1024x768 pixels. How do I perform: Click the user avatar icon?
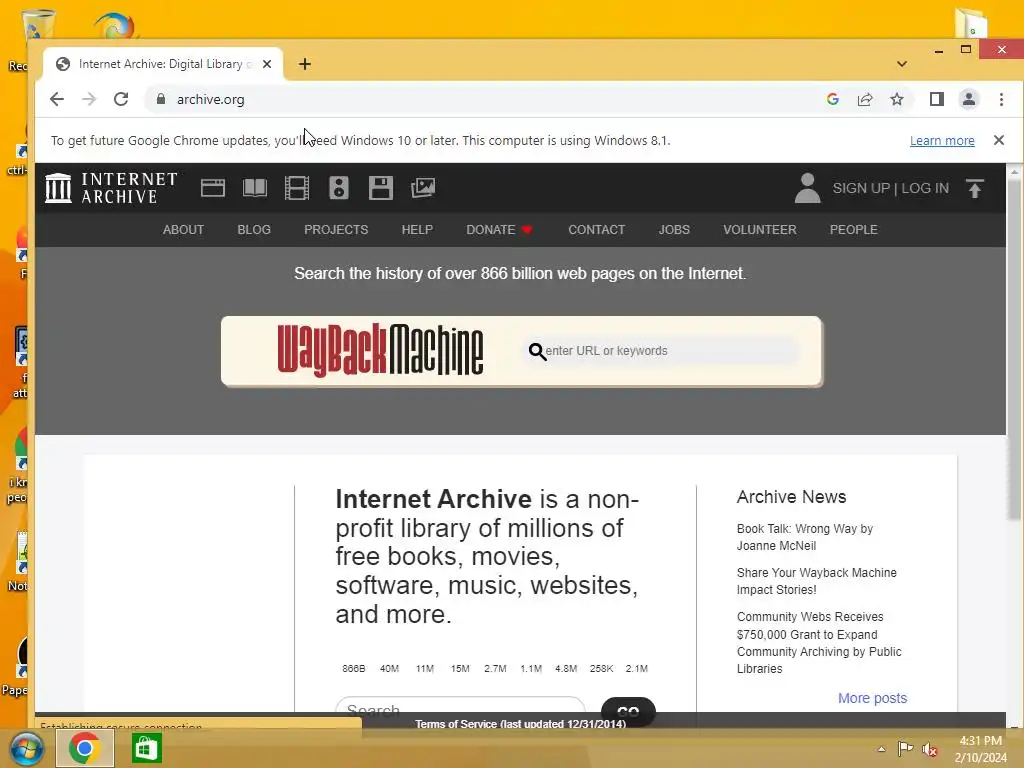click(x=808, y=188)
